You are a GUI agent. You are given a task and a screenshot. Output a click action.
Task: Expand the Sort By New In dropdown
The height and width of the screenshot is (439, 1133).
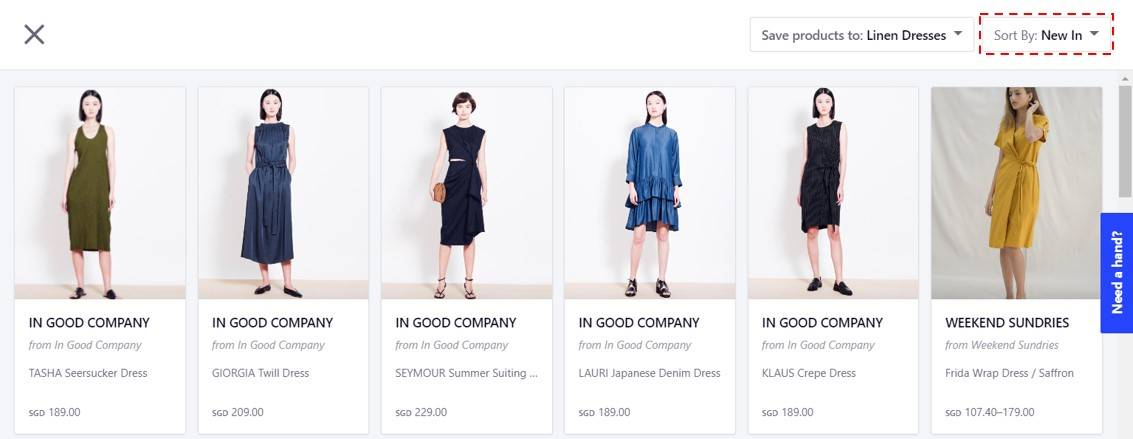tap(1046, 35)
